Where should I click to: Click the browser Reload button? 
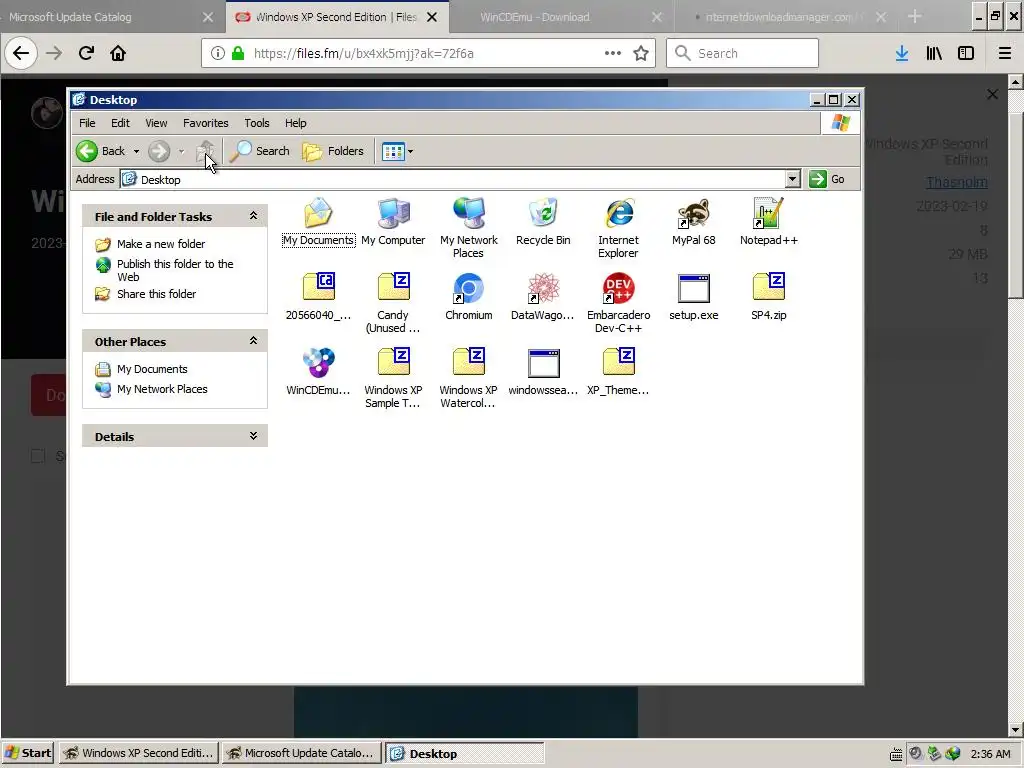86,53
